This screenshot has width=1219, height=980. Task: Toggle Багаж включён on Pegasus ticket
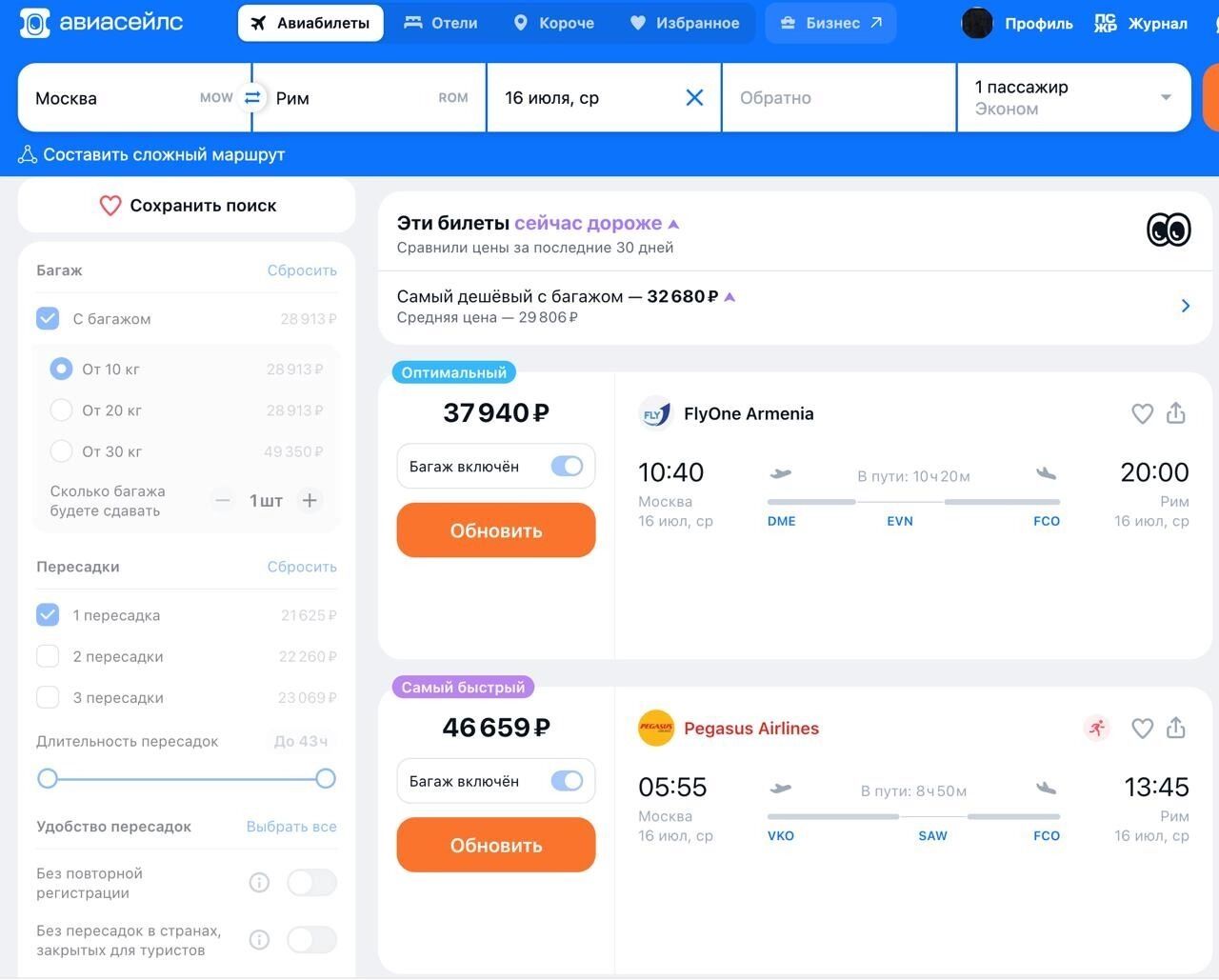[567, 781]
